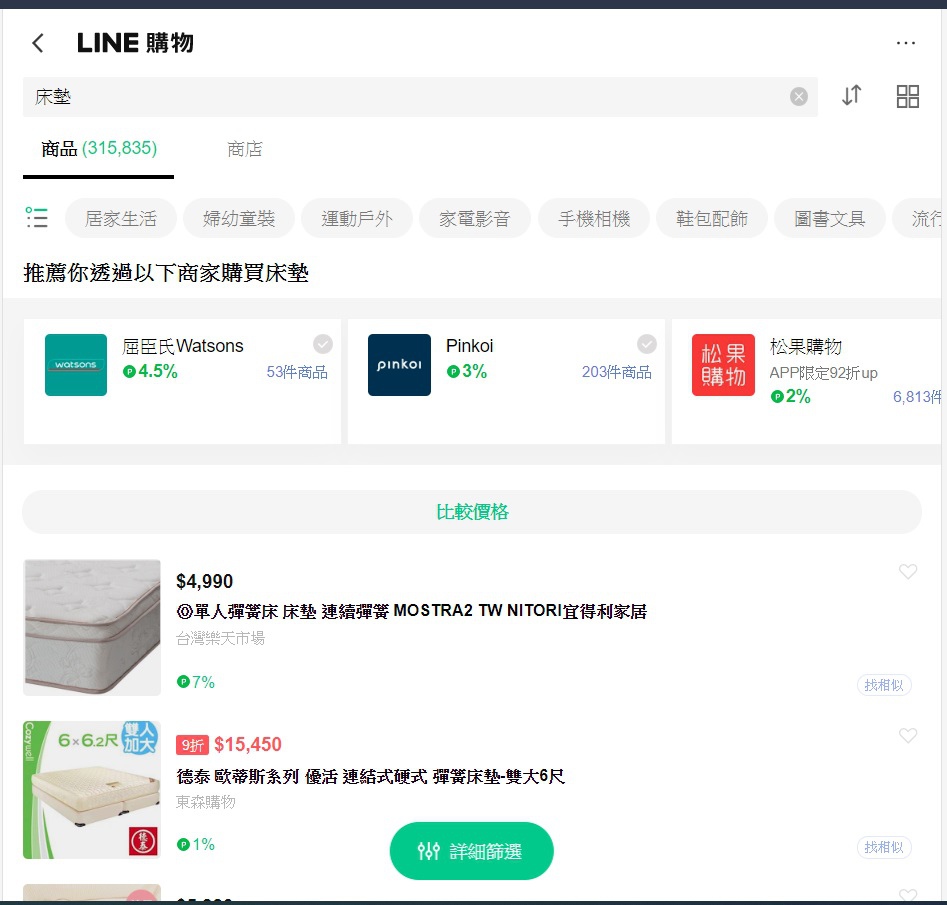Screen dimensions: 947x905
Task: Switch to grid view layout
Action: tap(907, 96)
